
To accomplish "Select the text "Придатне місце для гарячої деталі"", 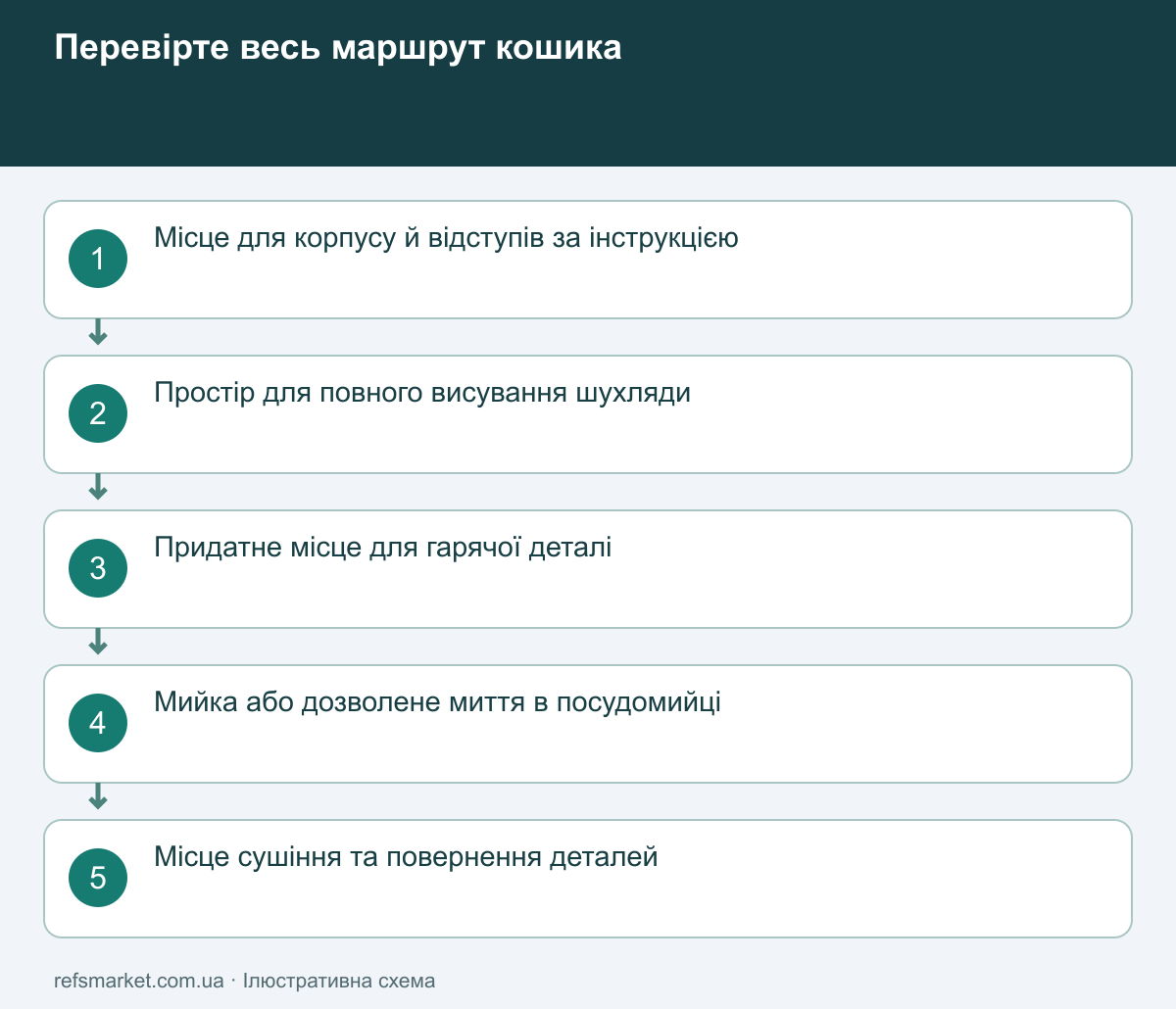I will click(383, 548).
